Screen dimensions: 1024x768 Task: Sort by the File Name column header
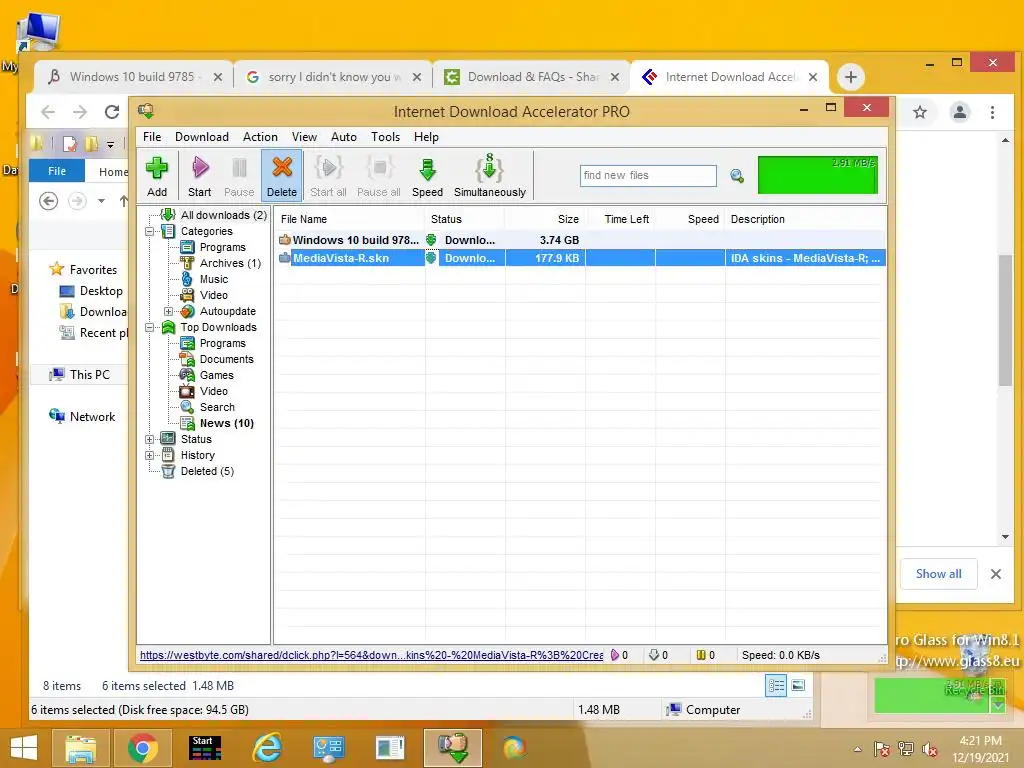click(349, 219)
